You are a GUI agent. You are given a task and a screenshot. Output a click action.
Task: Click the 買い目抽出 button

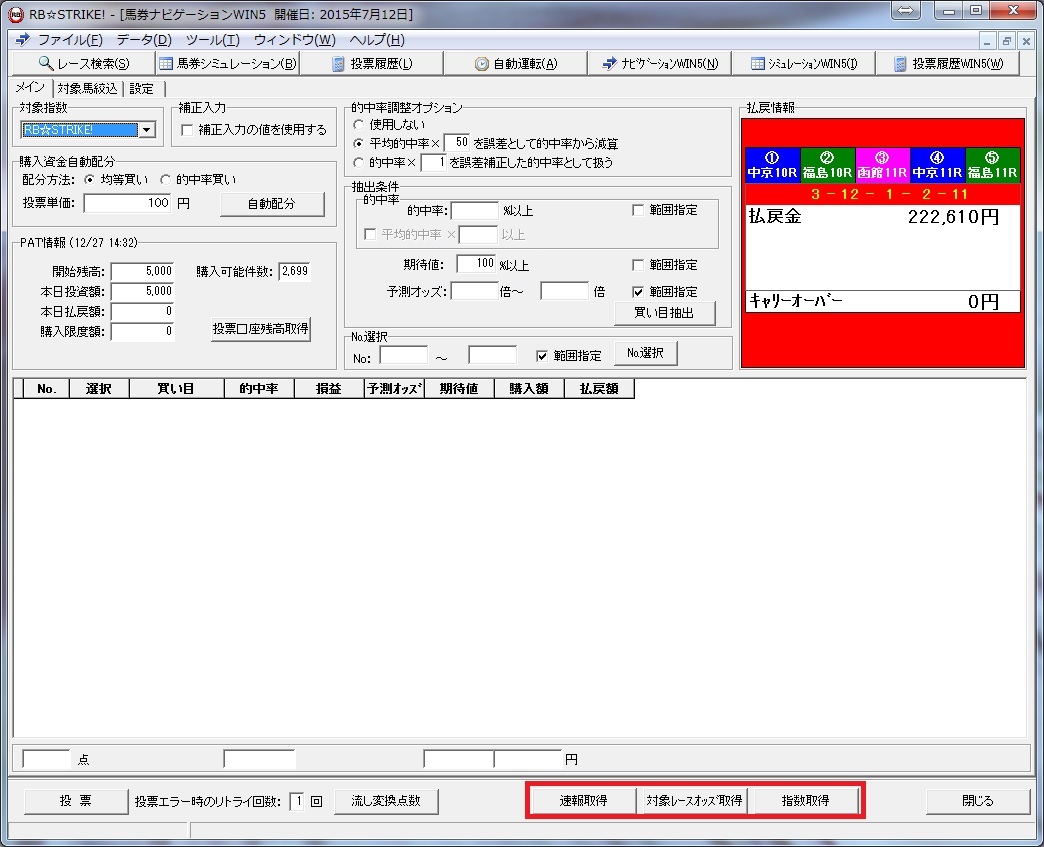pos(664,312)
